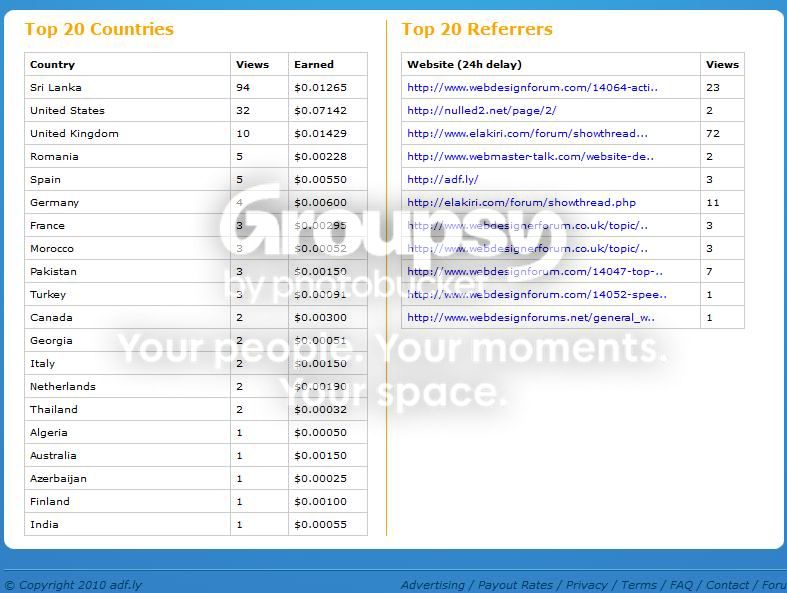Click the http://adf.ly/ referrer link
787x593 pixels.
(x=443, y=180)
